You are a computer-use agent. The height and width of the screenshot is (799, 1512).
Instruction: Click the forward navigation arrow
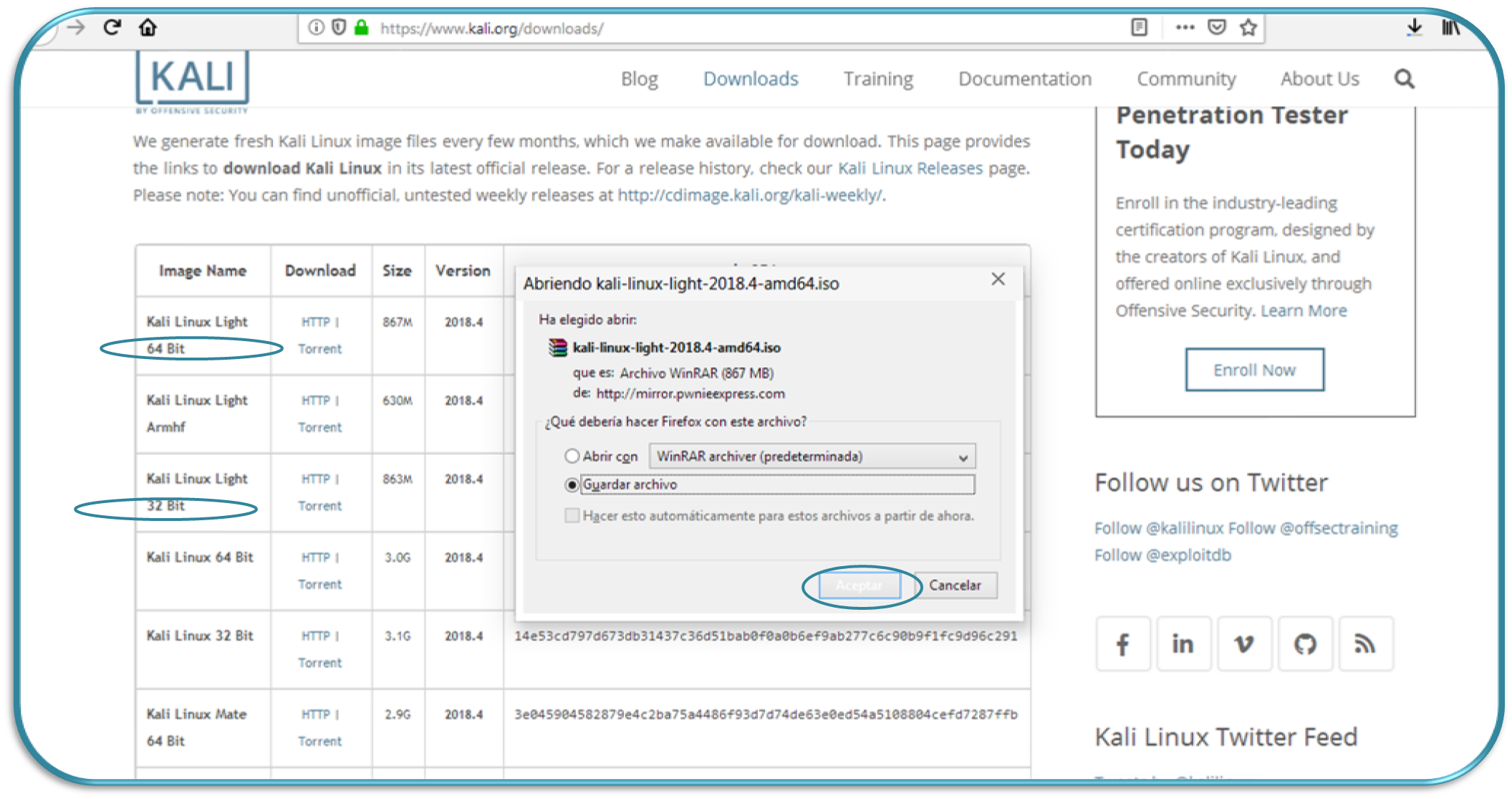point(76,28)
